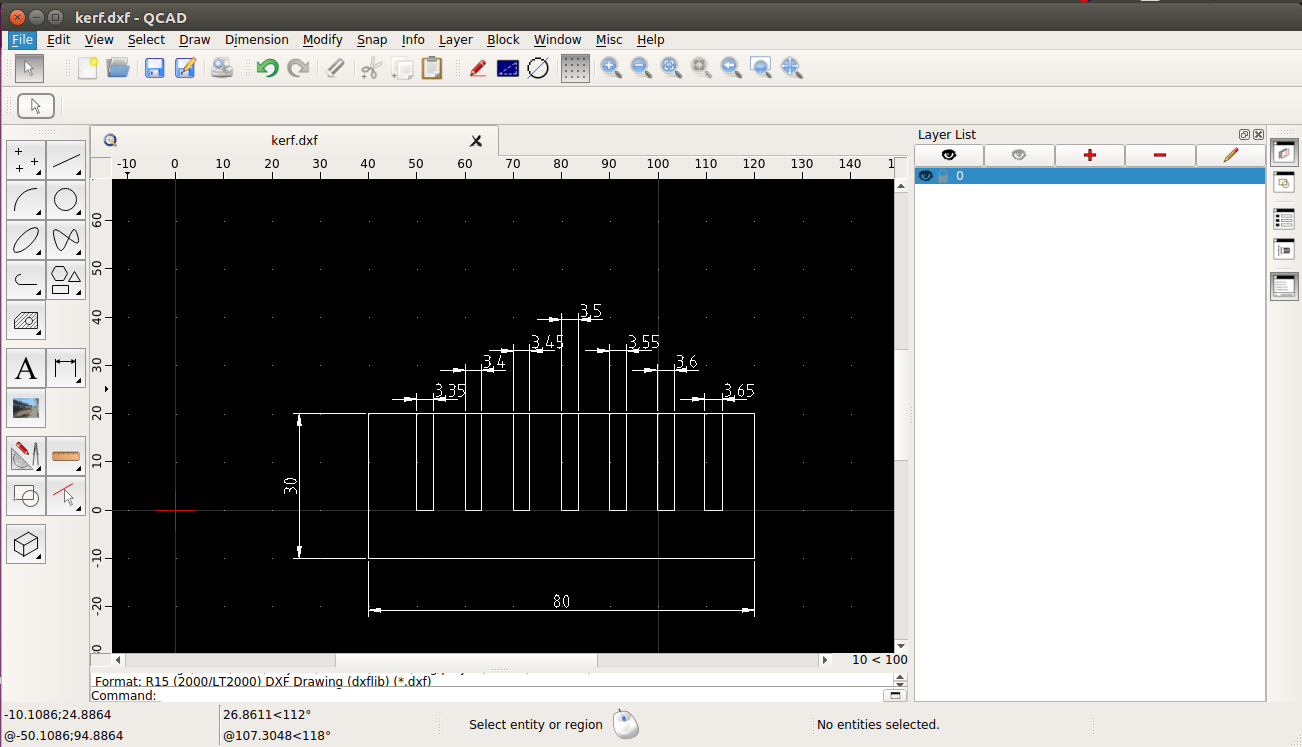
Task: Remove layer using the minus button
Action: [x=1160, y=155]
